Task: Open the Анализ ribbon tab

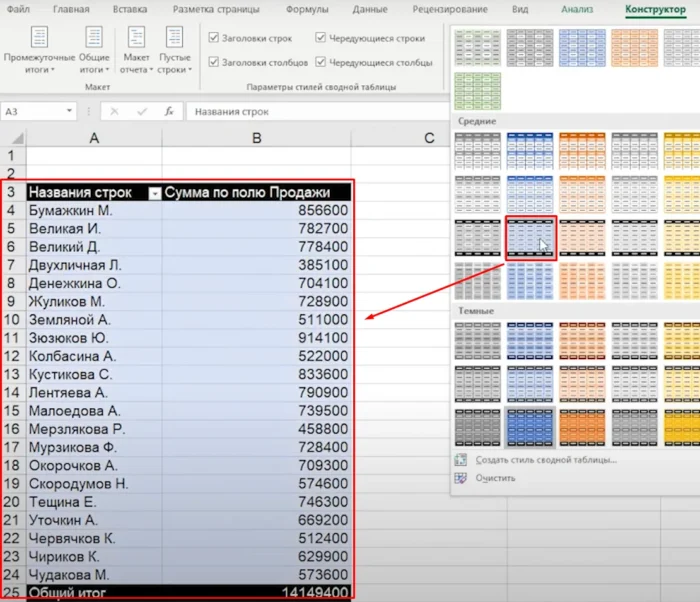Action: [576, 9]
